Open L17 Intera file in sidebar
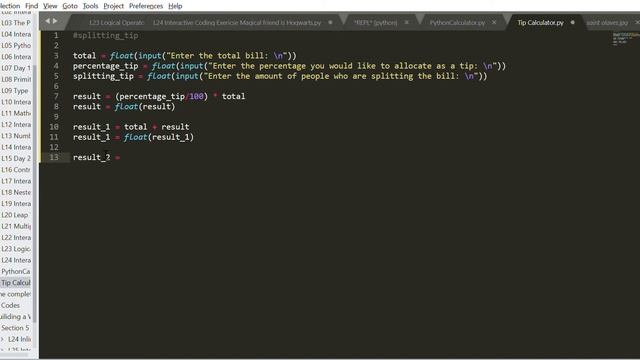Viewport: 640px width, 360px height. [x=16, y=181]
